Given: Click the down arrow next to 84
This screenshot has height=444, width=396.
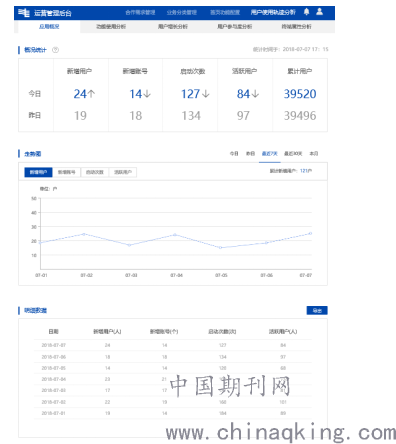Looking at the screenshot, I should [255, 94].
